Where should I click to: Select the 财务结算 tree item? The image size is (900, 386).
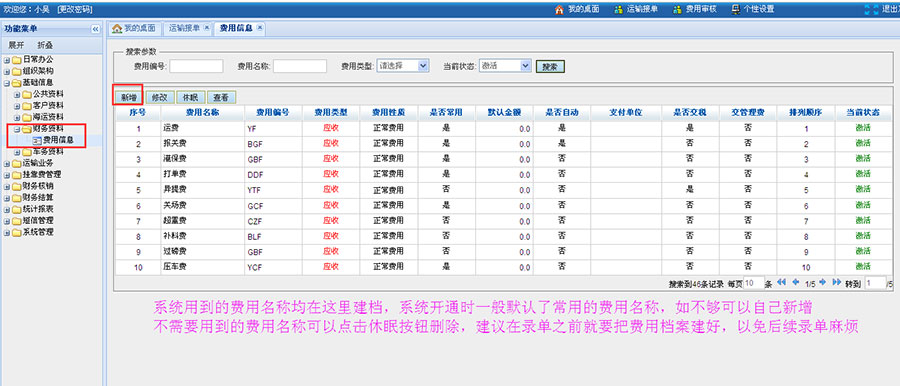[38, 198]
